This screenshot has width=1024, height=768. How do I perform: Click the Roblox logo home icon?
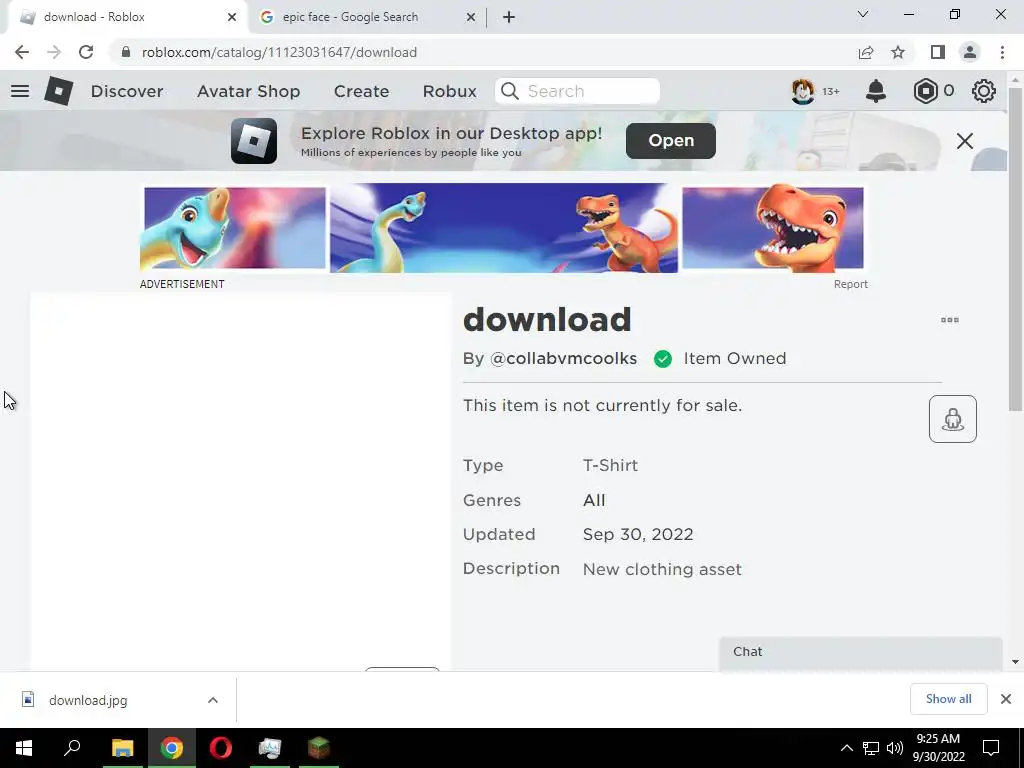(59, 91)
